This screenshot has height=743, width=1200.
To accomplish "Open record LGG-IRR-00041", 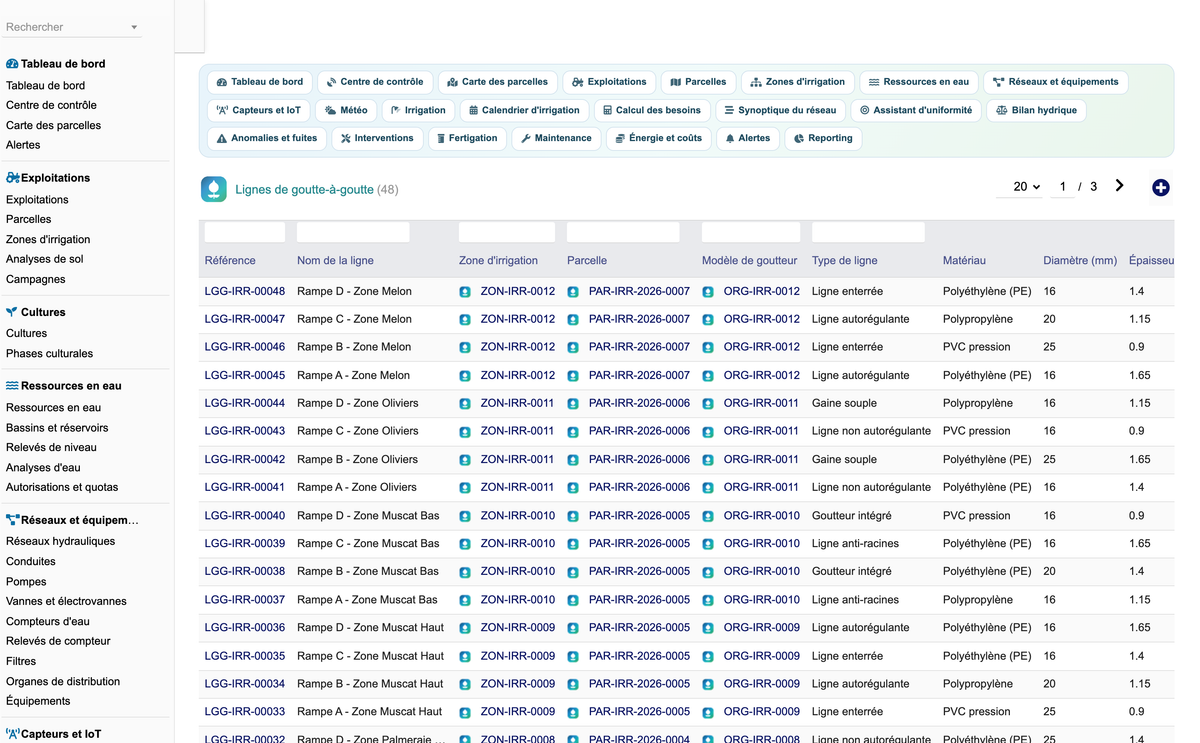I will coord(245,488).
